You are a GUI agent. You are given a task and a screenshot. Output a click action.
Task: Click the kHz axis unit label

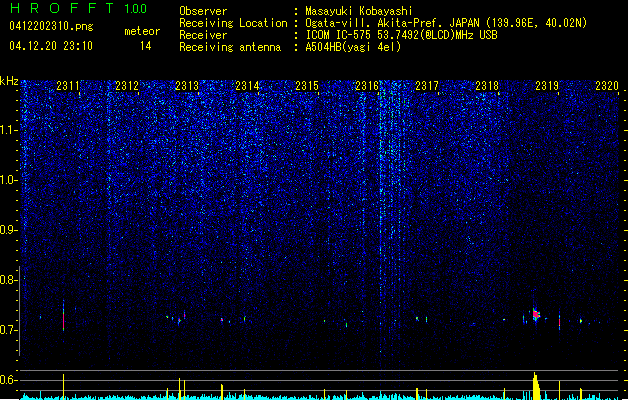(x=9, y=81)
